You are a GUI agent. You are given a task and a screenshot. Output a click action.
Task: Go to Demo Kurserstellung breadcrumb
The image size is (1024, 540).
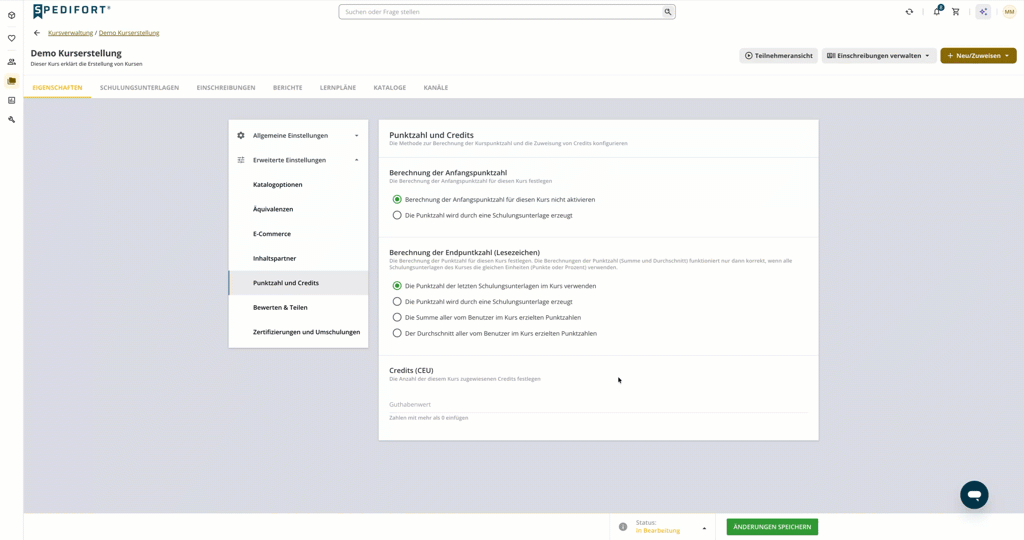(129, 33)
